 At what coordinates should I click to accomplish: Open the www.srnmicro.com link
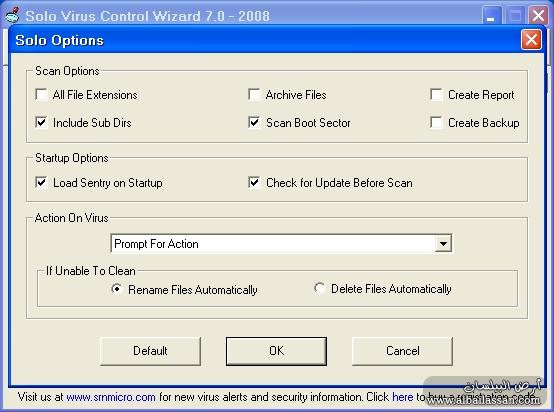[x=111, y=397]
